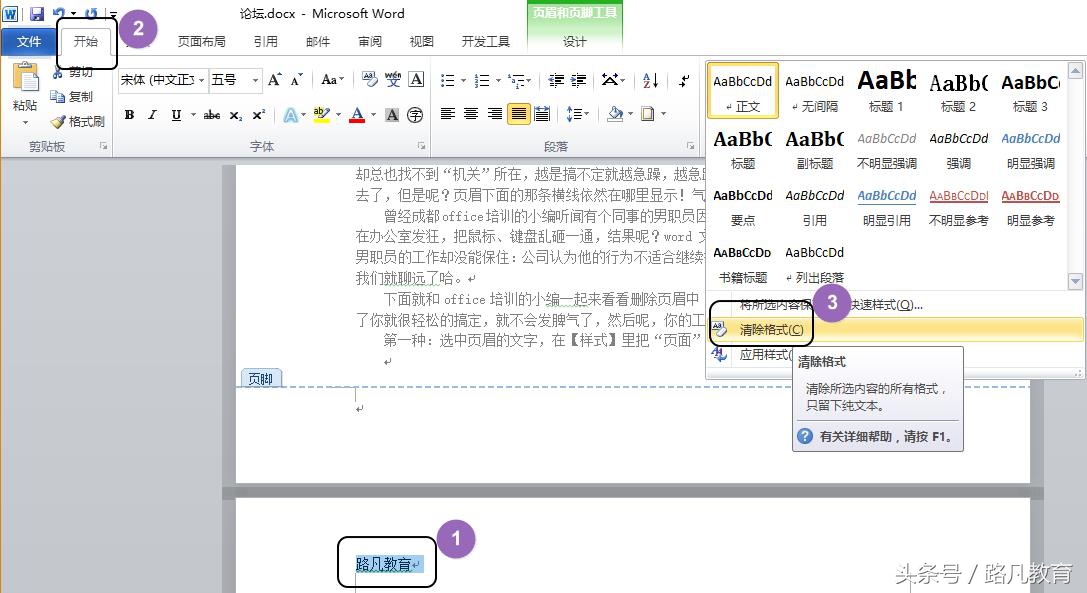
Task: Toggle Bold formatting
Action: [x=129, y=114]
